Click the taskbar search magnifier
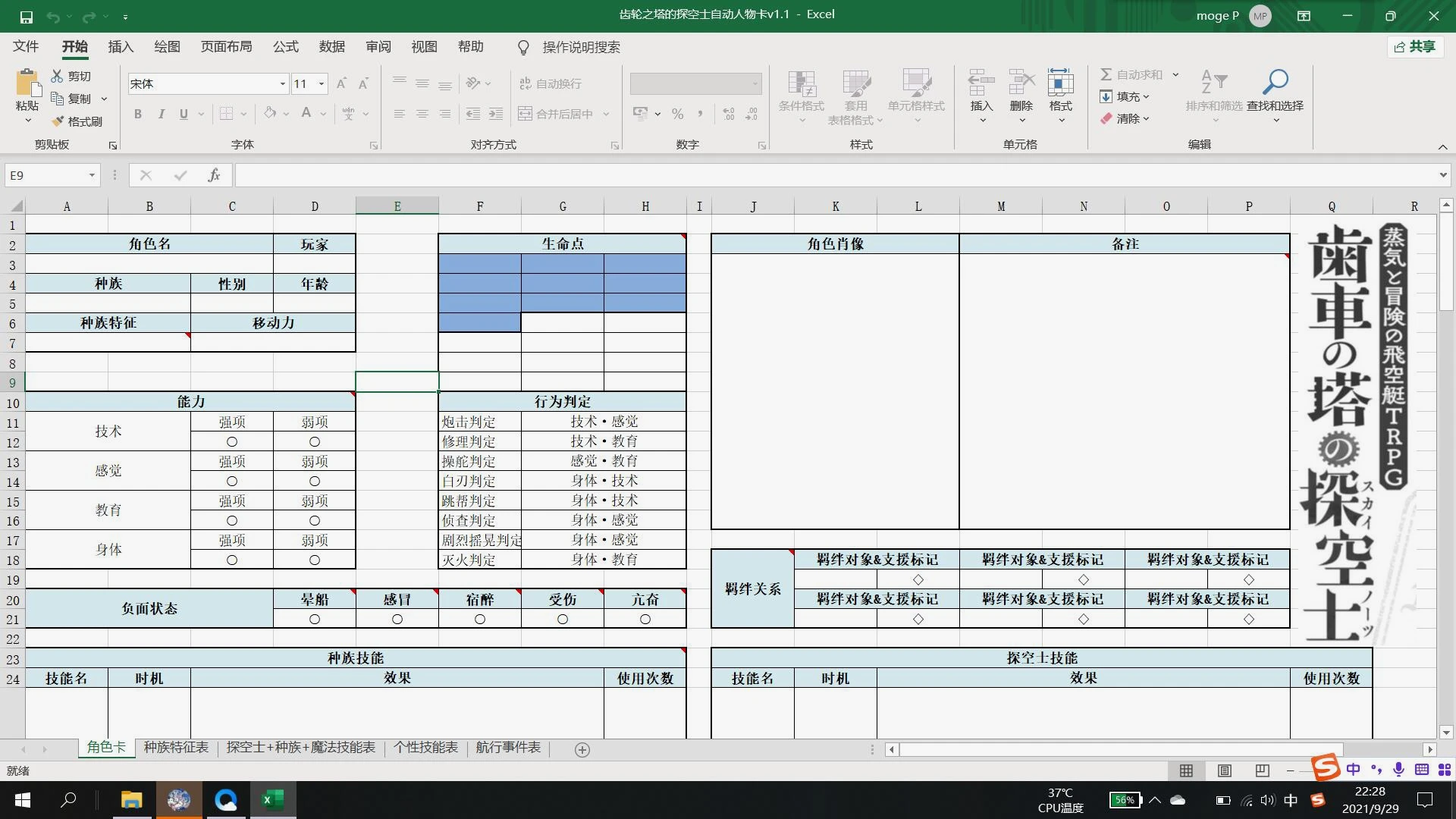The width and height of the screenshot is (1456, 819). coord(69,800)
